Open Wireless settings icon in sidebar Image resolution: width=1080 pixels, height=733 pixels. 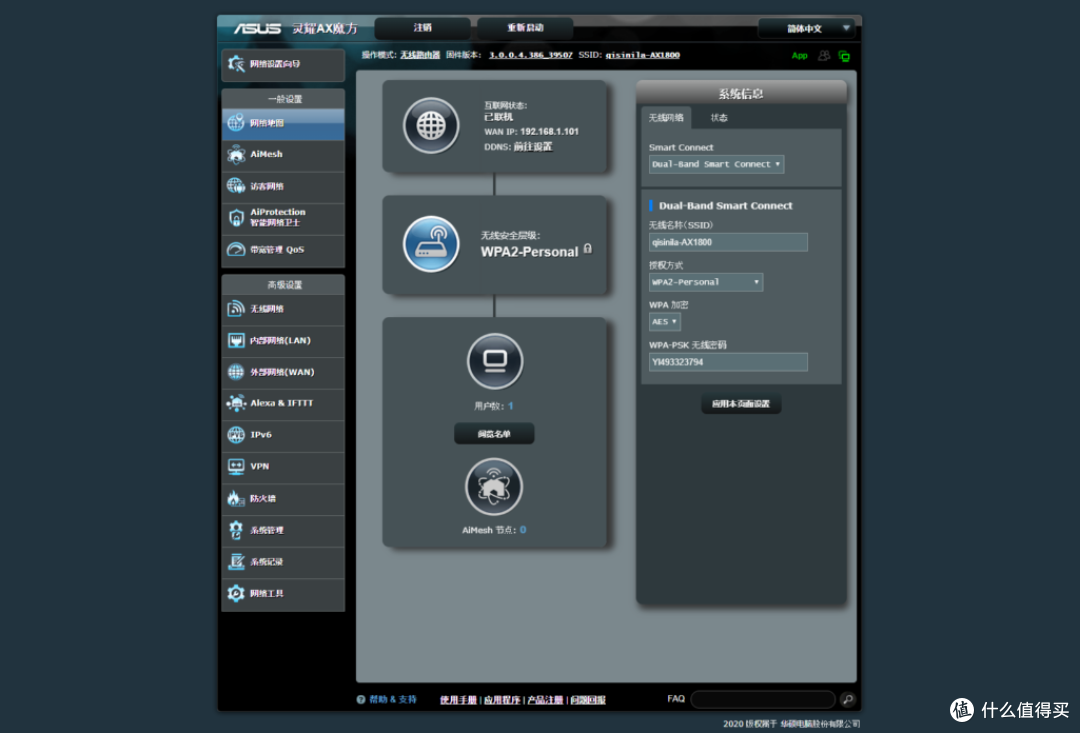click(236, 309)
